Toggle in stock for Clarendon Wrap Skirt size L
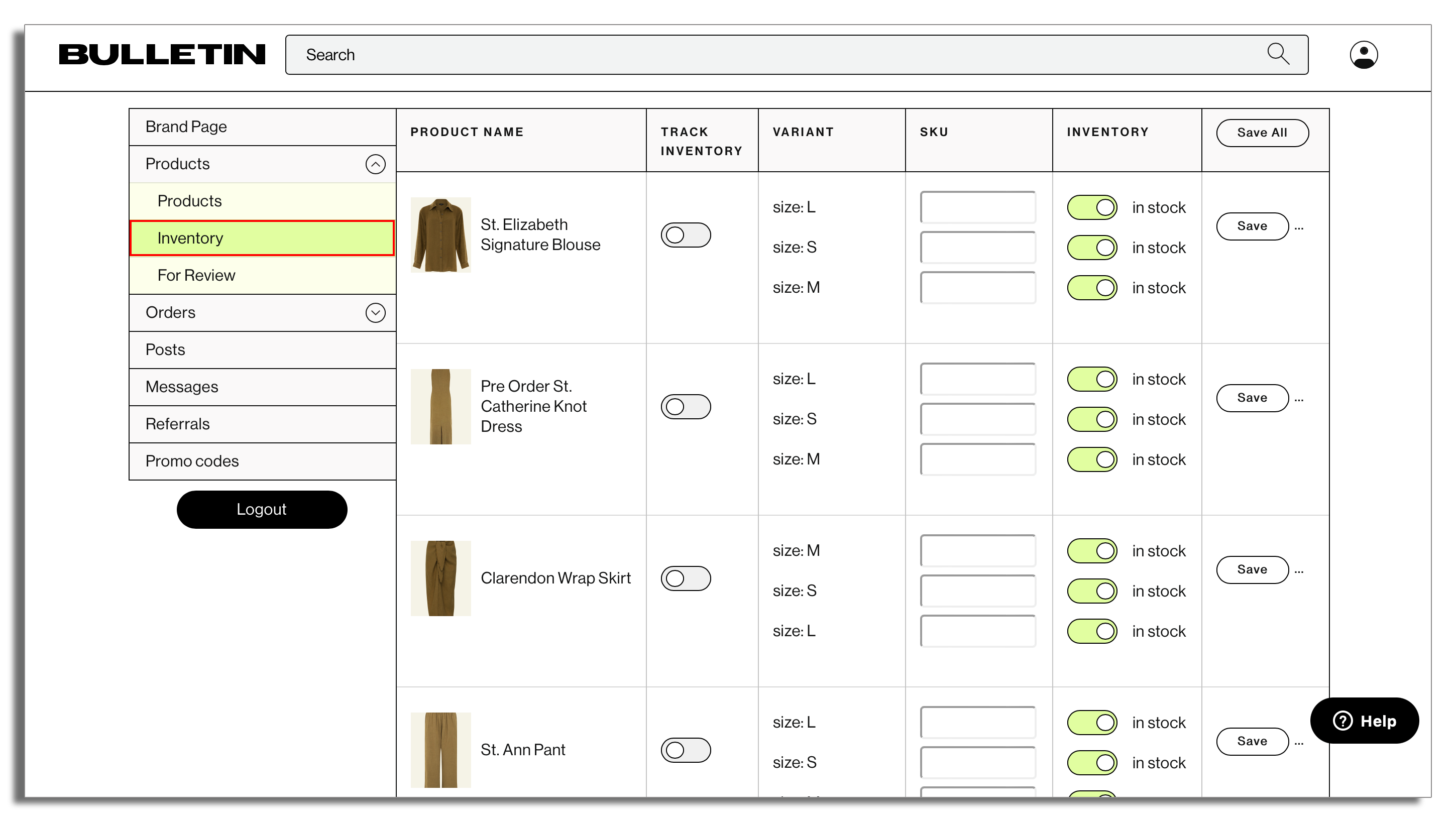This screenshot has width=1456, height=822. (1092, 631)
